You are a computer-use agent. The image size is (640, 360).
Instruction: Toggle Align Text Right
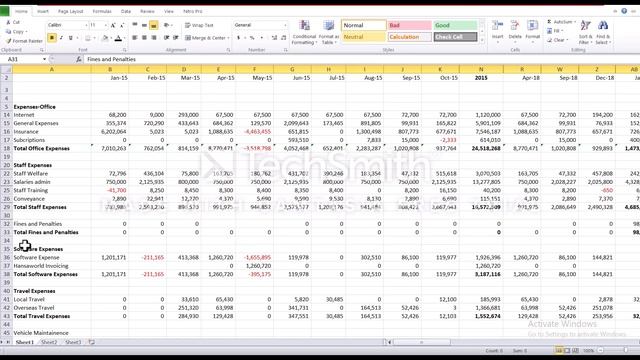pos(153,38)
